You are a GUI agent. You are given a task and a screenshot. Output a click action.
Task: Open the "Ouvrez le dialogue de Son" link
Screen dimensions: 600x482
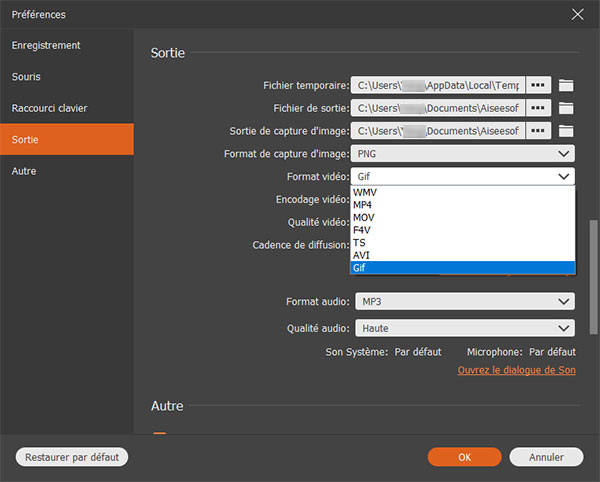pos(516,370)
